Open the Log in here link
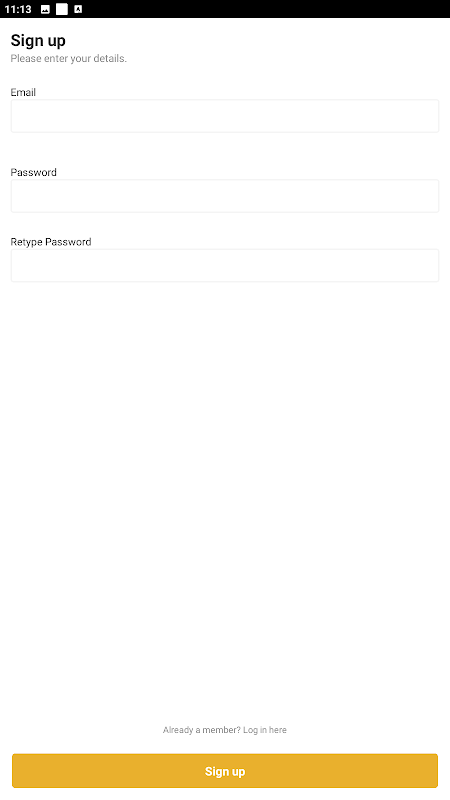 click(265, 730)
